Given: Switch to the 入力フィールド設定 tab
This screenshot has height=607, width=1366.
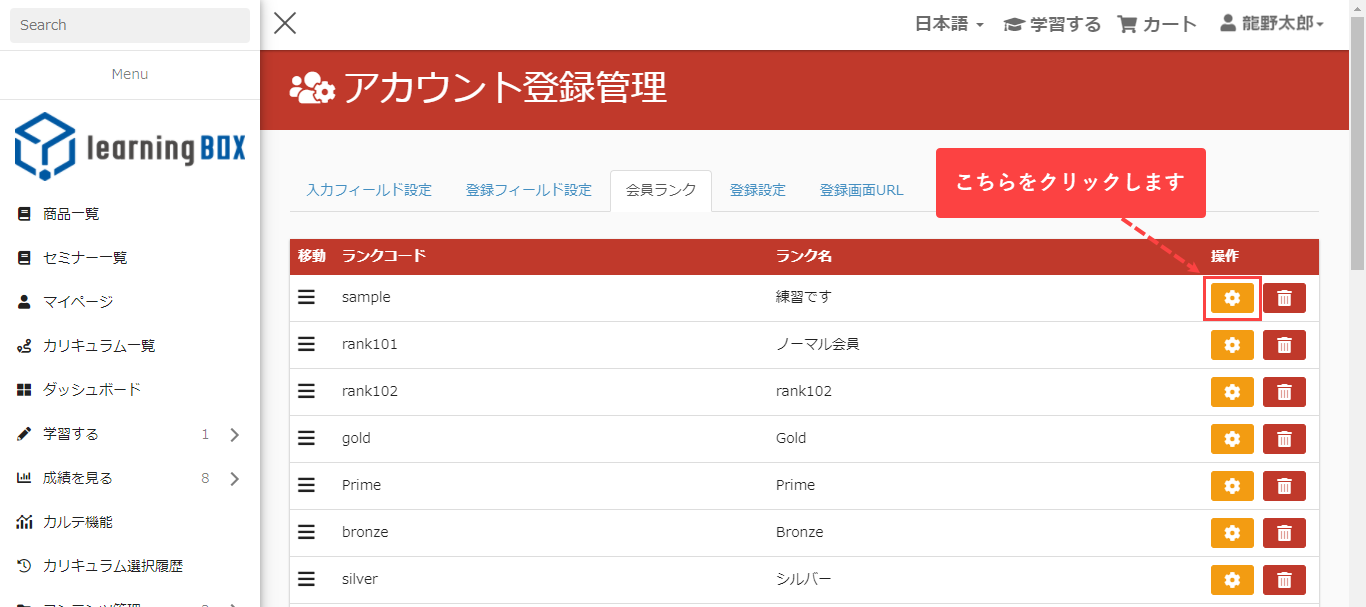Looking at the screenshot, I should coord(369,190).
